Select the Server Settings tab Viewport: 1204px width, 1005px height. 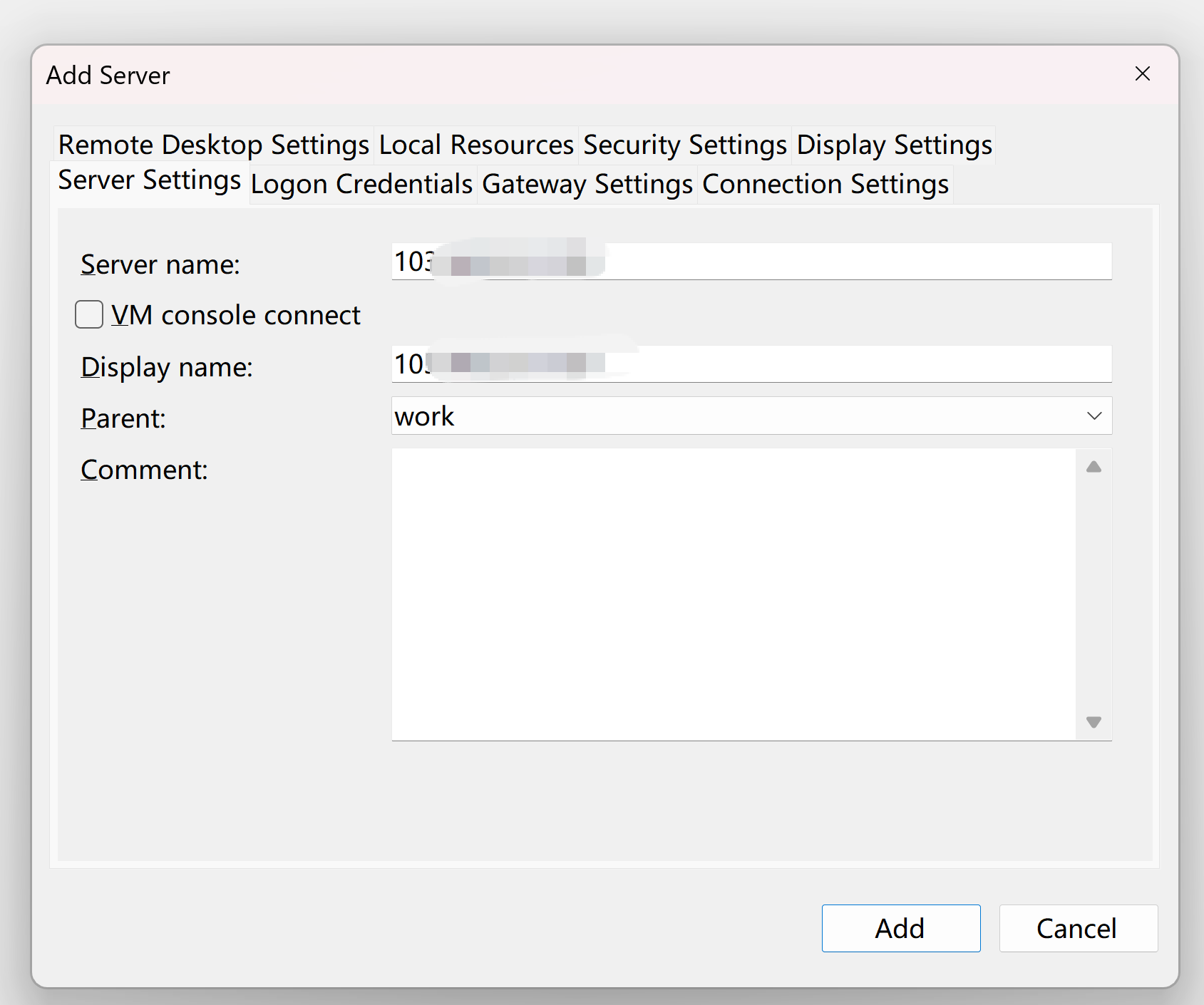pos(150,181)
